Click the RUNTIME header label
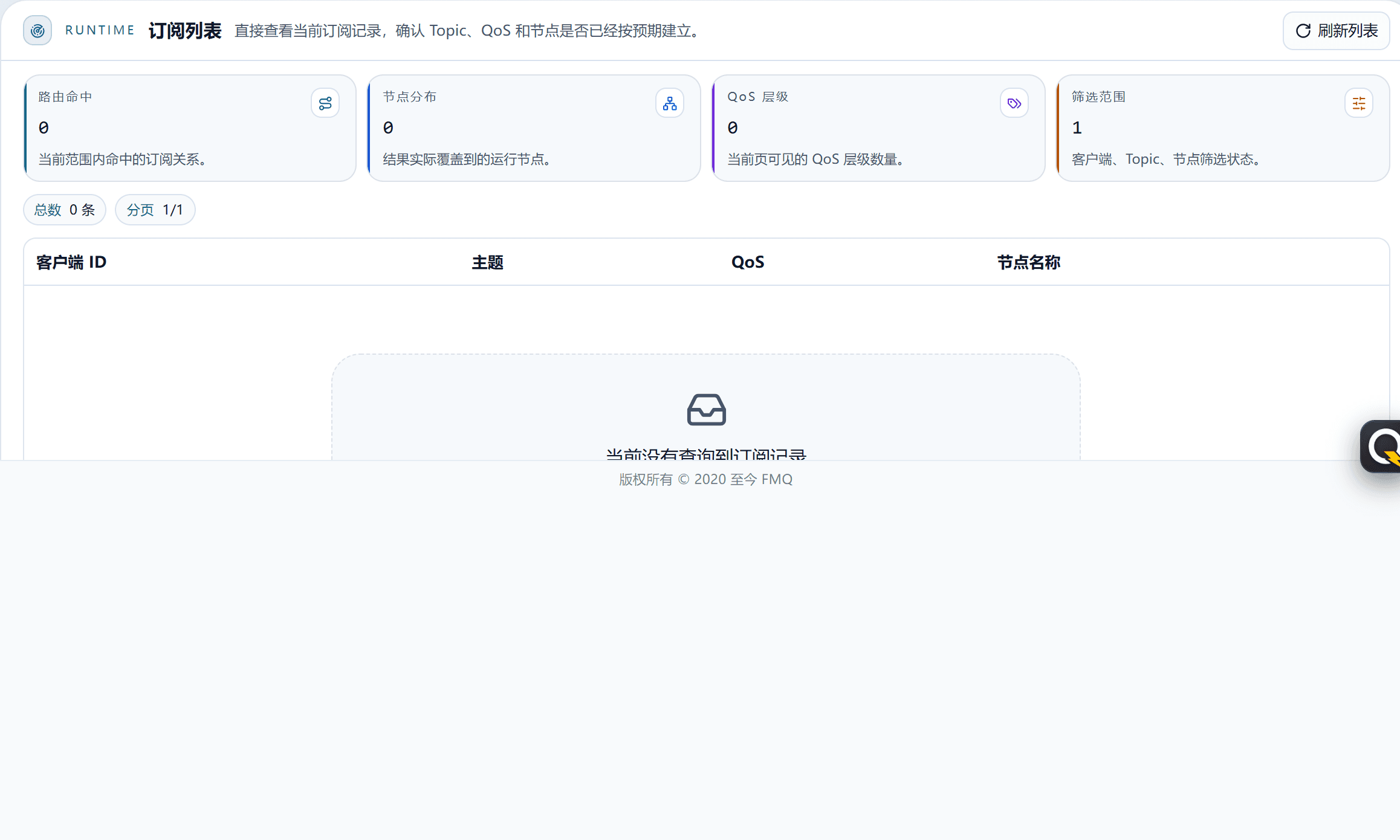The image size is (1400, 840). tap(100, 30)
